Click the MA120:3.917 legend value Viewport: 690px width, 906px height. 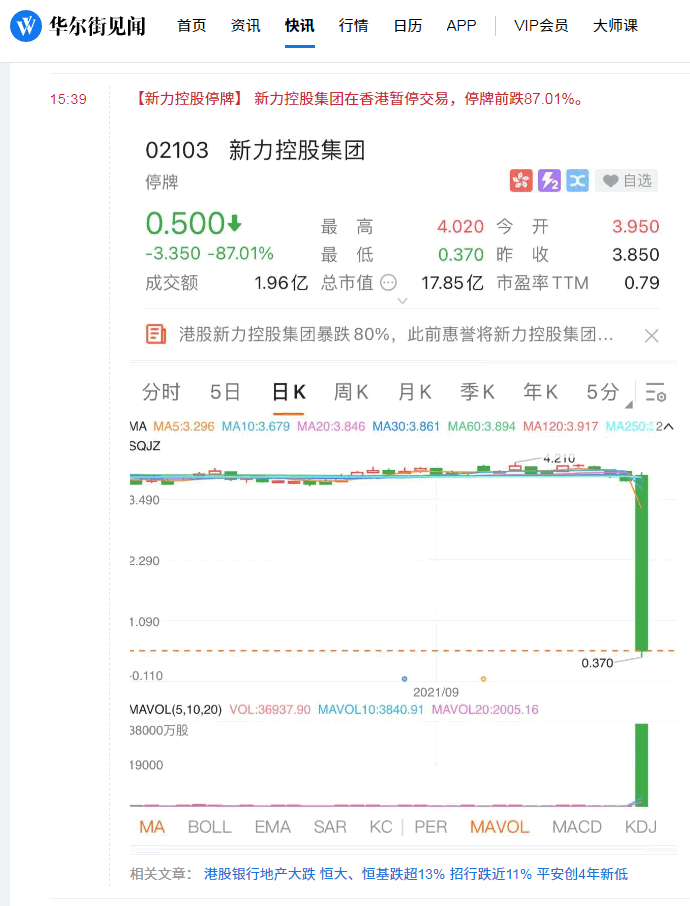click(x=561, y=426)
